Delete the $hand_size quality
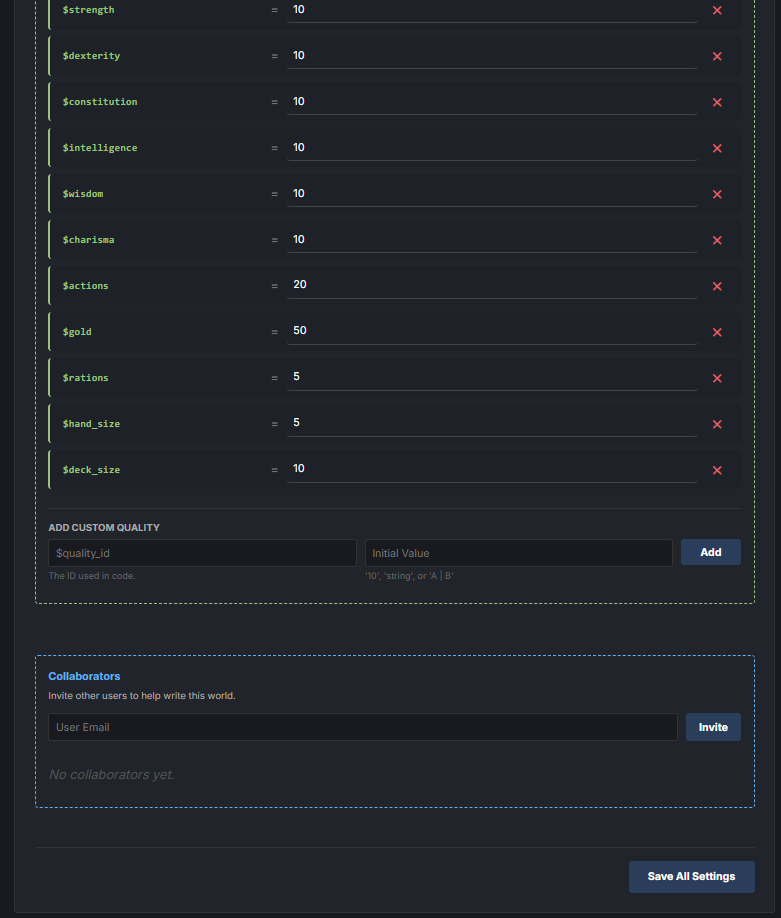Image resolution: width=781 pixels, height=918 pixels. [717, 424]
